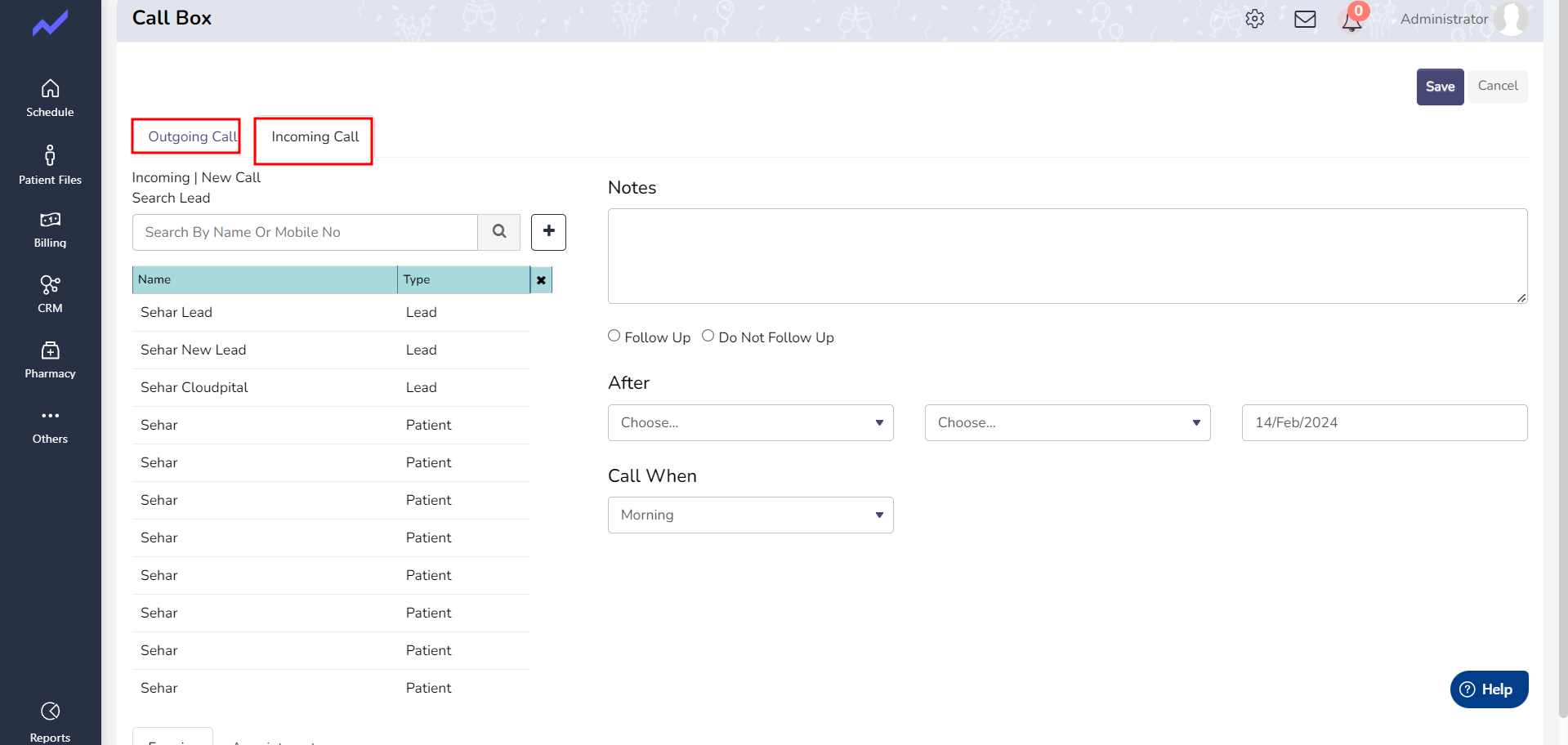Image resolution: width=1568 pixels, height=745 pixels.
Task: Open the Help button
Action: [1489, 689]
